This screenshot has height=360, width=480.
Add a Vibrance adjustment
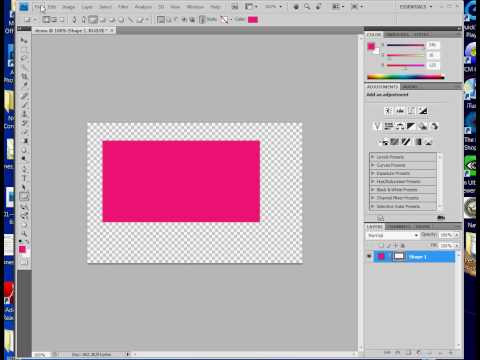click(377, 126)
